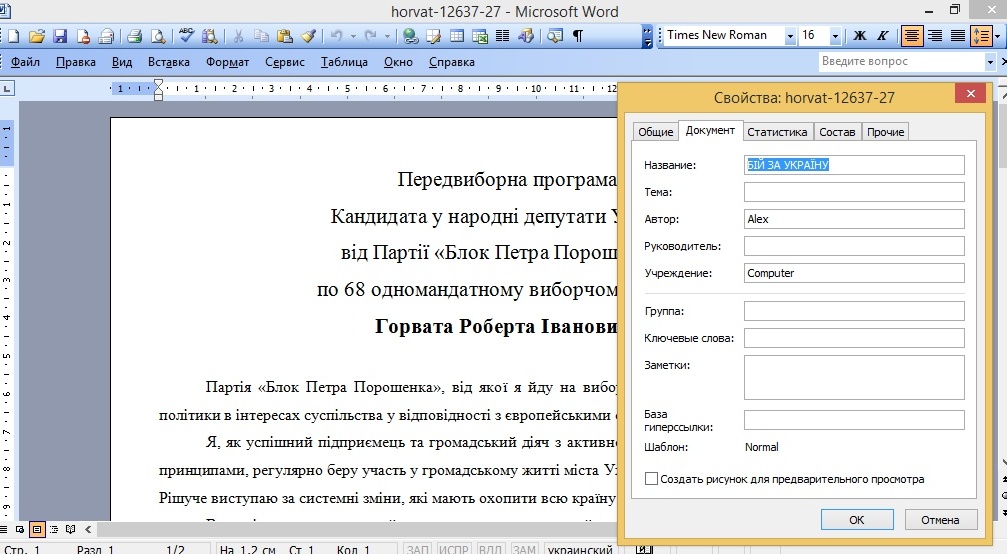Image resolution: width=1007 pixels, height=554 pixels.
Task: Click into the Тема field
Action: 854,192
